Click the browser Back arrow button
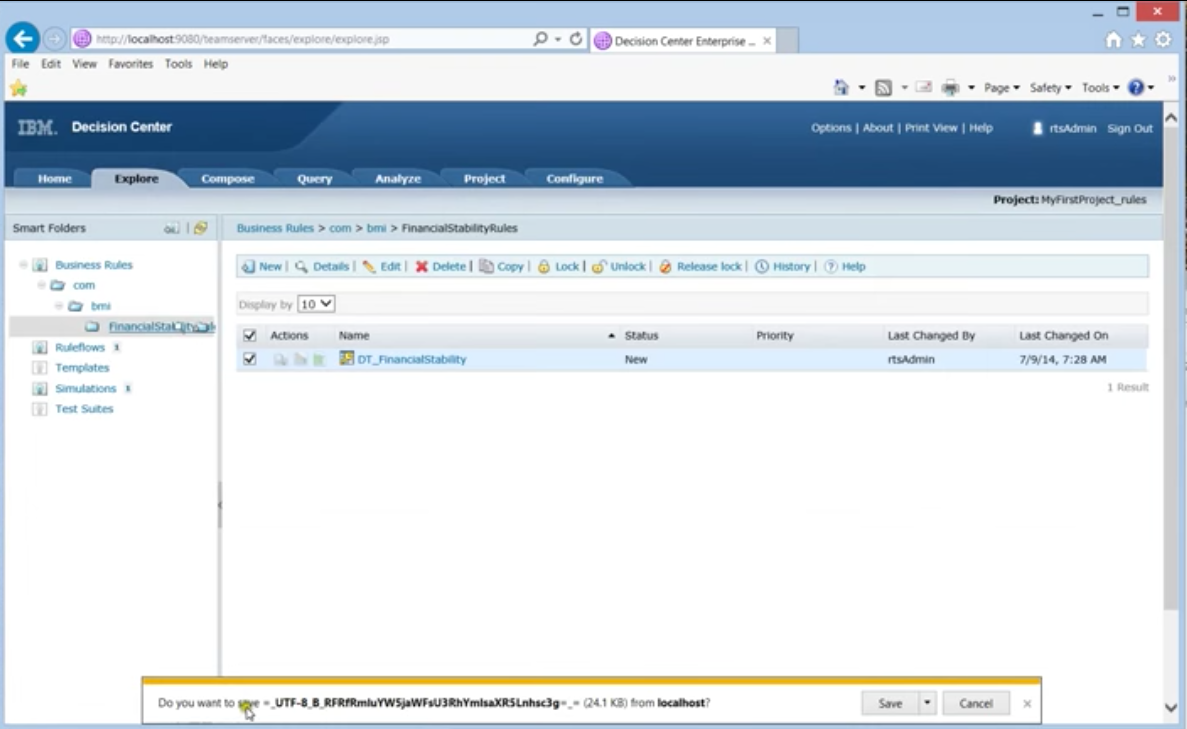Viewport: 1187px width, 729px height. pyautogui.click(x=23, y=39)
